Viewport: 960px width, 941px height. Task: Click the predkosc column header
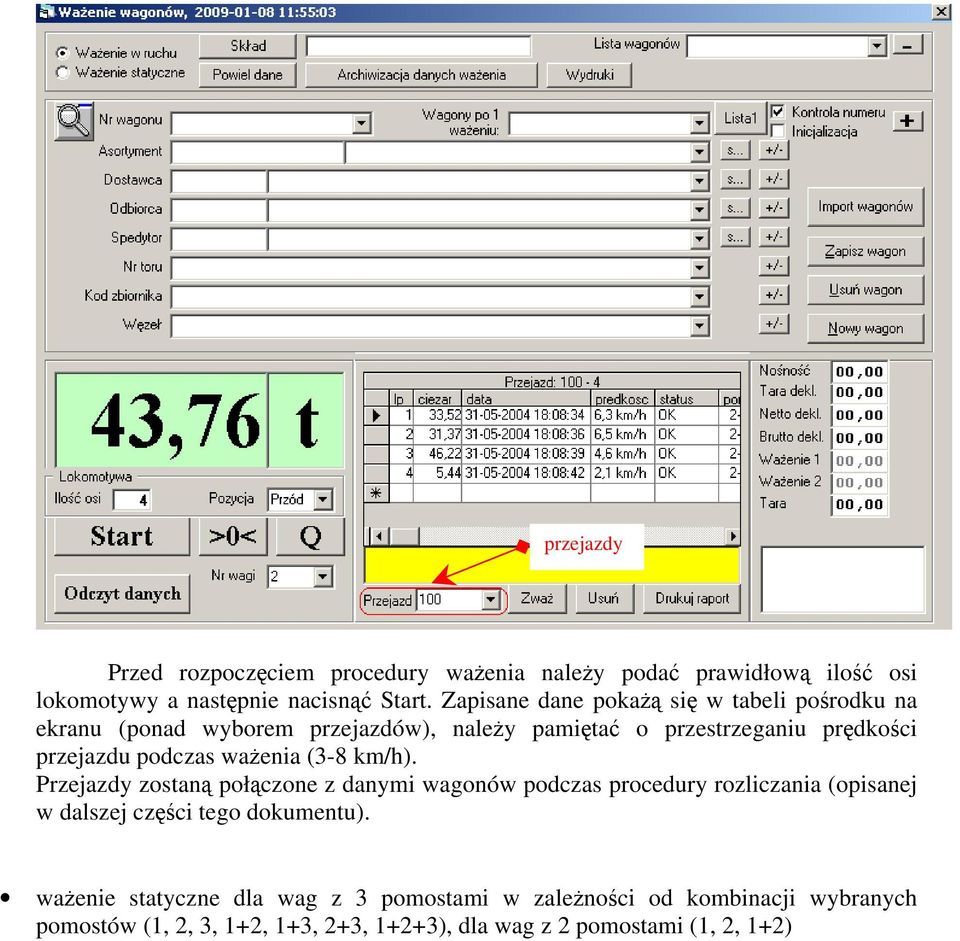point(622,399)
